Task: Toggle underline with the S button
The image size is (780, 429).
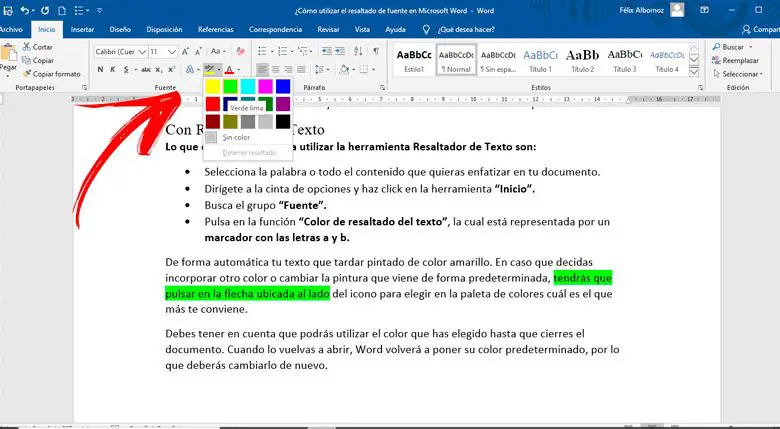Action: pos(126,69)
